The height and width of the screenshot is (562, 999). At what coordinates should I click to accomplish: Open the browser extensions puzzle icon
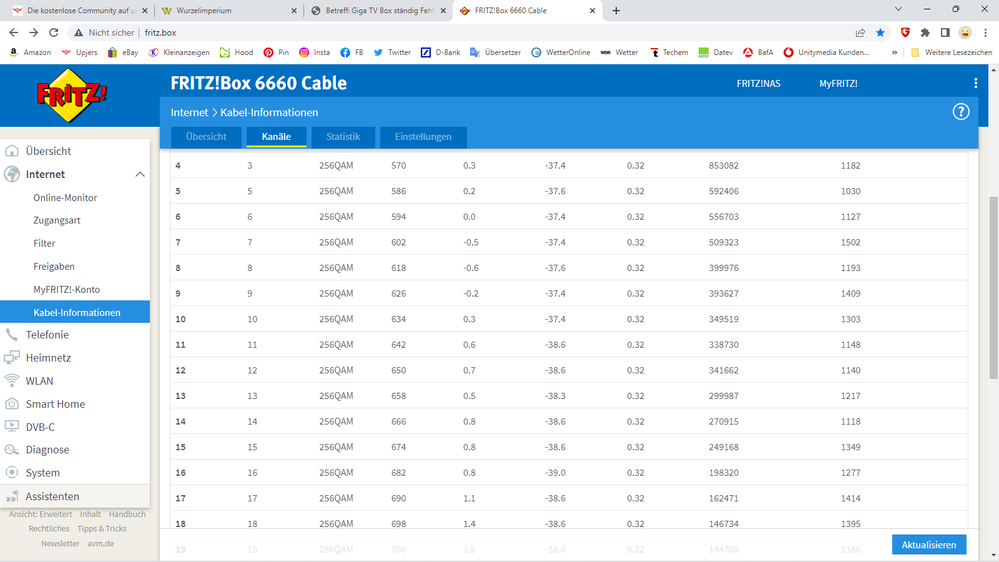(925, 32)
